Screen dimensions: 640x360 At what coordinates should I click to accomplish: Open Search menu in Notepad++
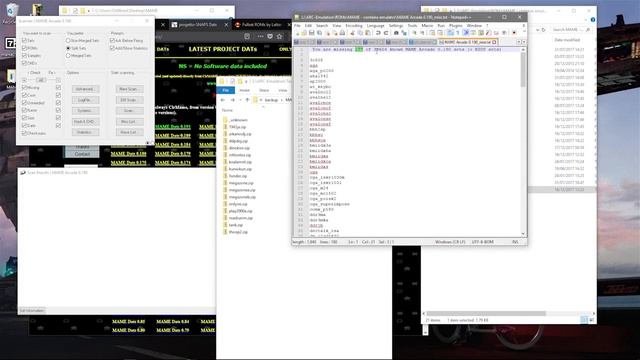click(322, 26)
